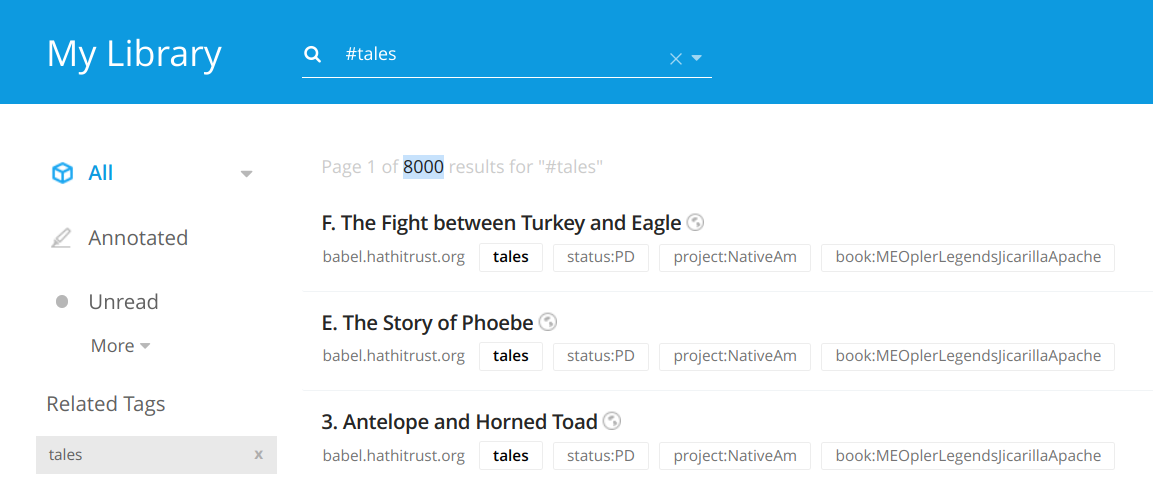Screen dimensions: 1153x479
Task: Click the My Library header title
Action: [x=134, y=53]
